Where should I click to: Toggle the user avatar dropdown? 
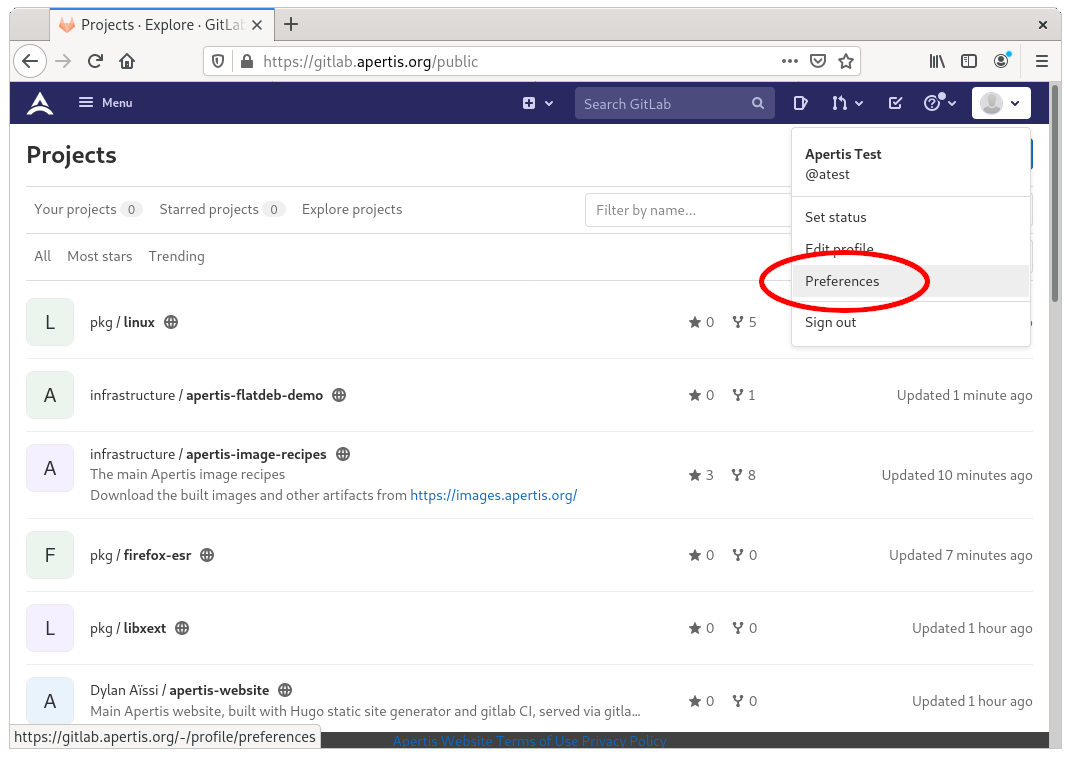click(1001, 103)
